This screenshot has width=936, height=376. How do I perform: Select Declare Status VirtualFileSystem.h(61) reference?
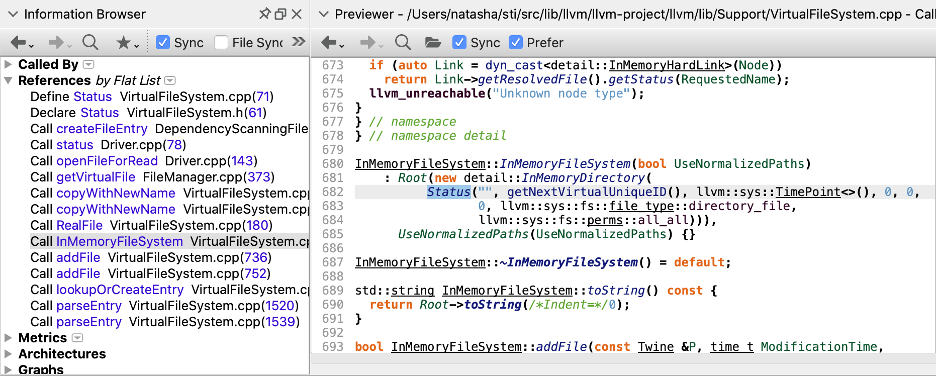point(149,113)
